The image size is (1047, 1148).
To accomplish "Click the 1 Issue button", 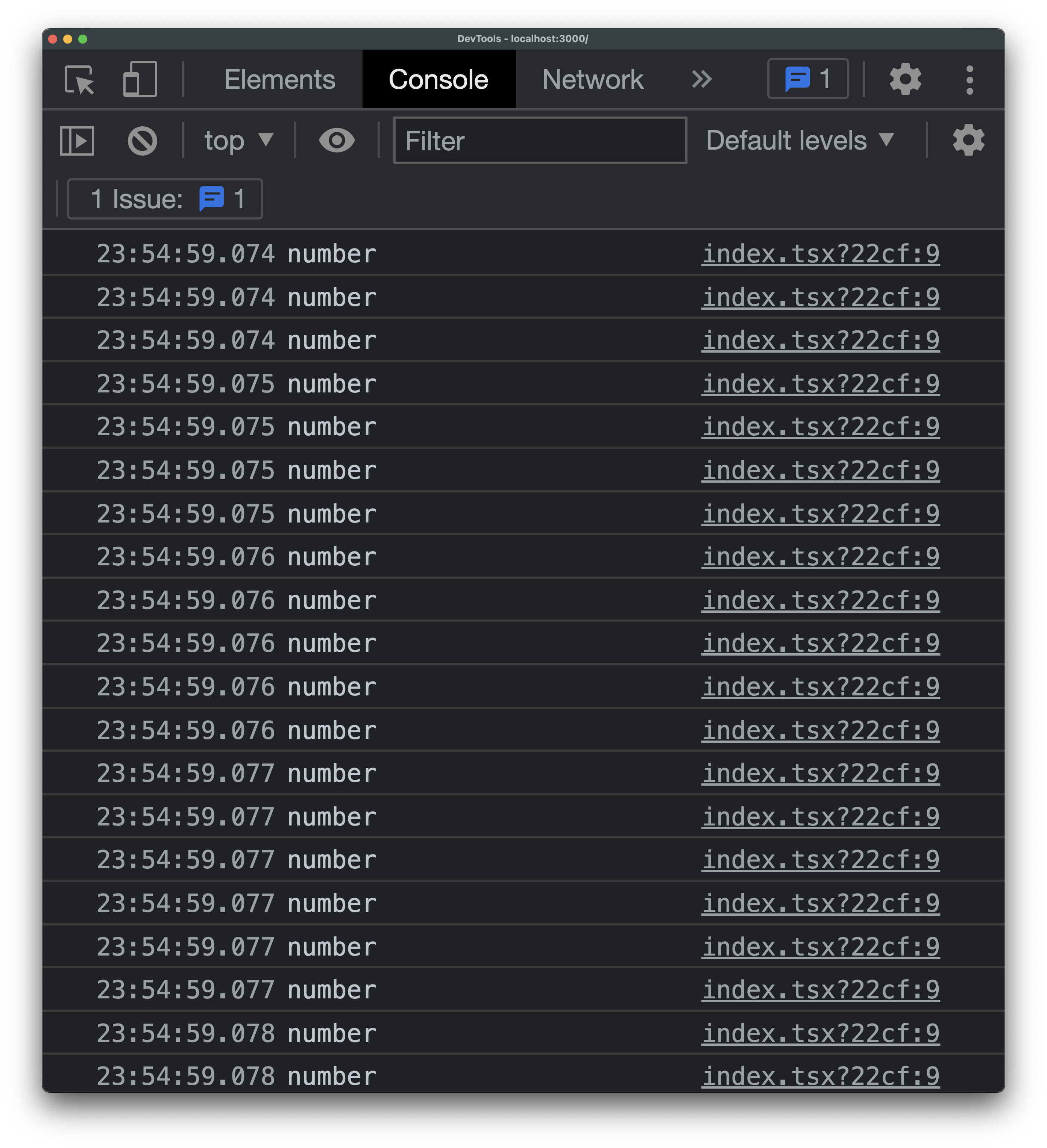I will [165, 199].
